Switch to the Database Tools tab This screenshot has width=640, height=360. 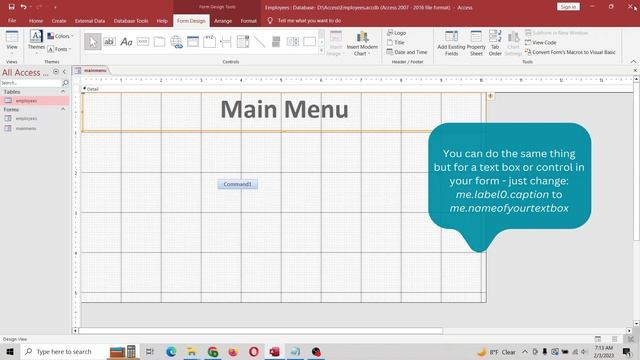pyautogui.click(x=131, y=20)
